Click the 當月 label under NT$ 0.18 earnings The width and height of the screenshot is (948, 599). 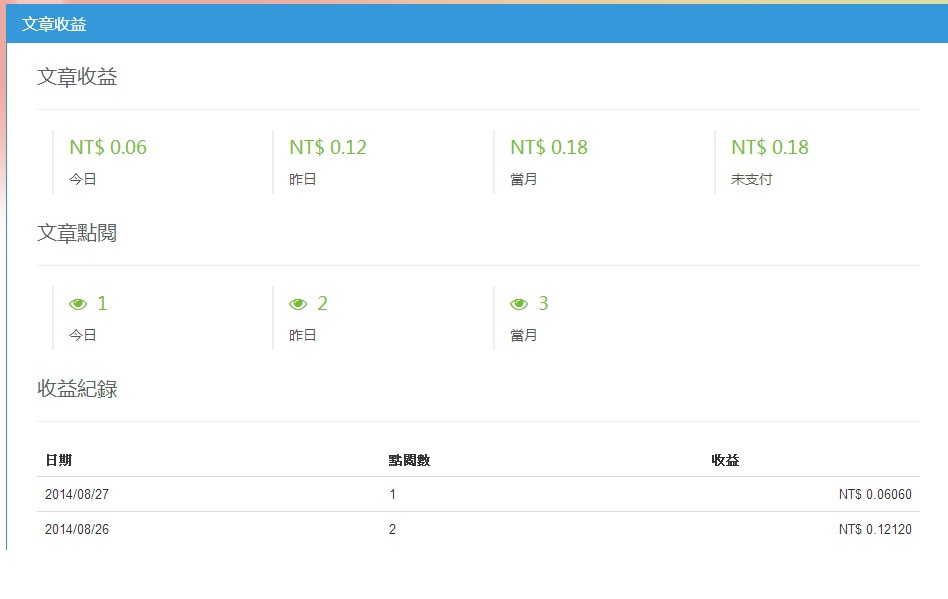pos(524,180)
